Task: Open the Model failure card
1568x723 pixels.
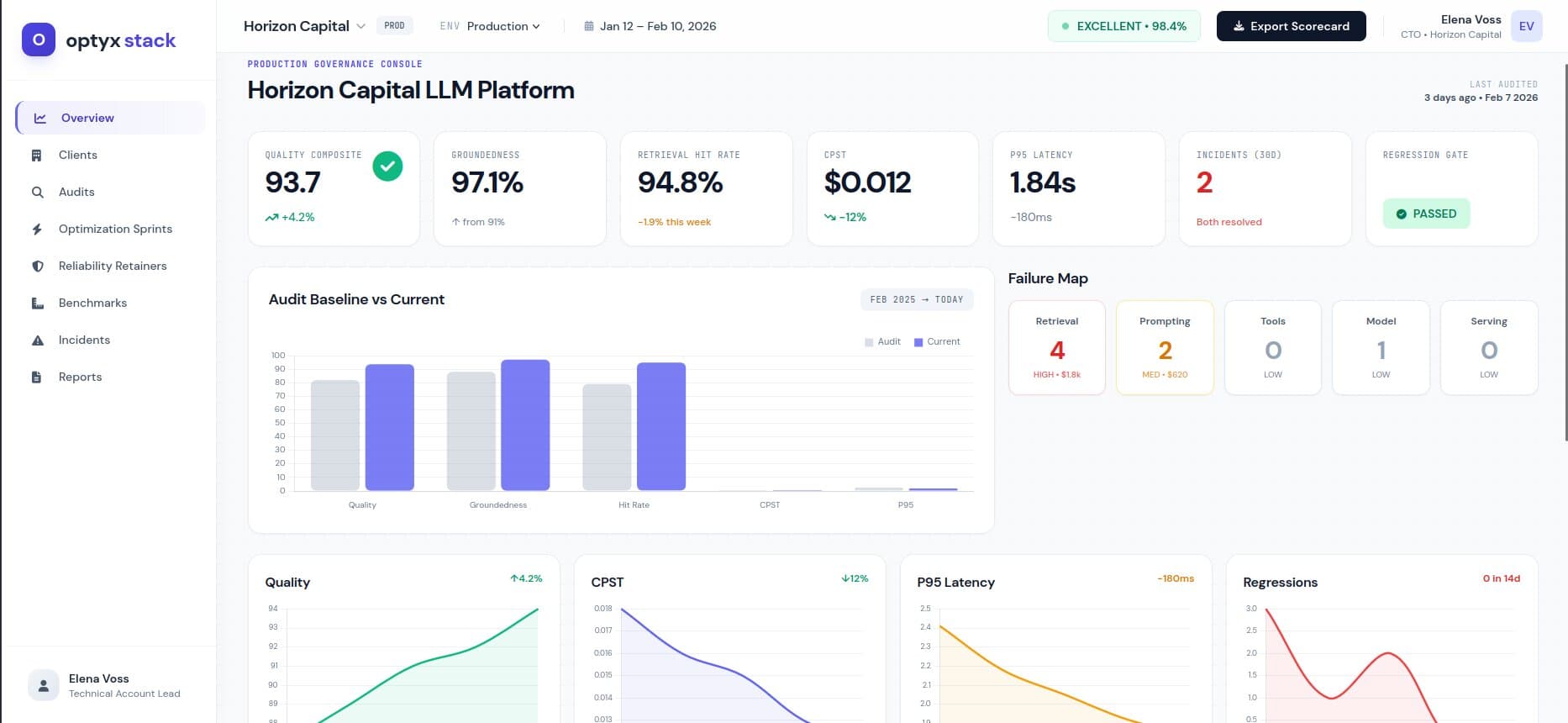Action: (x=1381, y=347)
